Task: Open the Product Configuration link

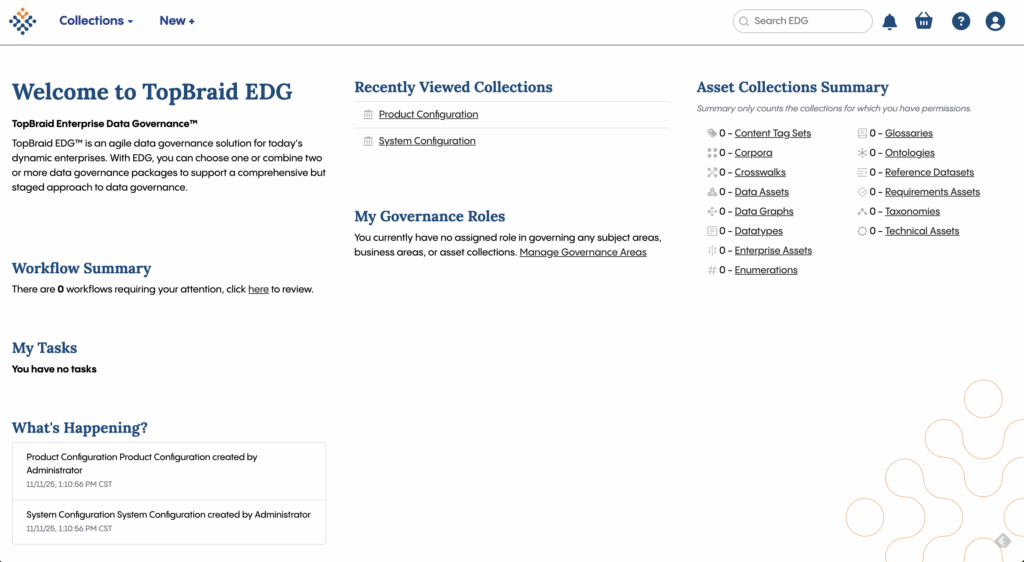Action: pos(428,115)
